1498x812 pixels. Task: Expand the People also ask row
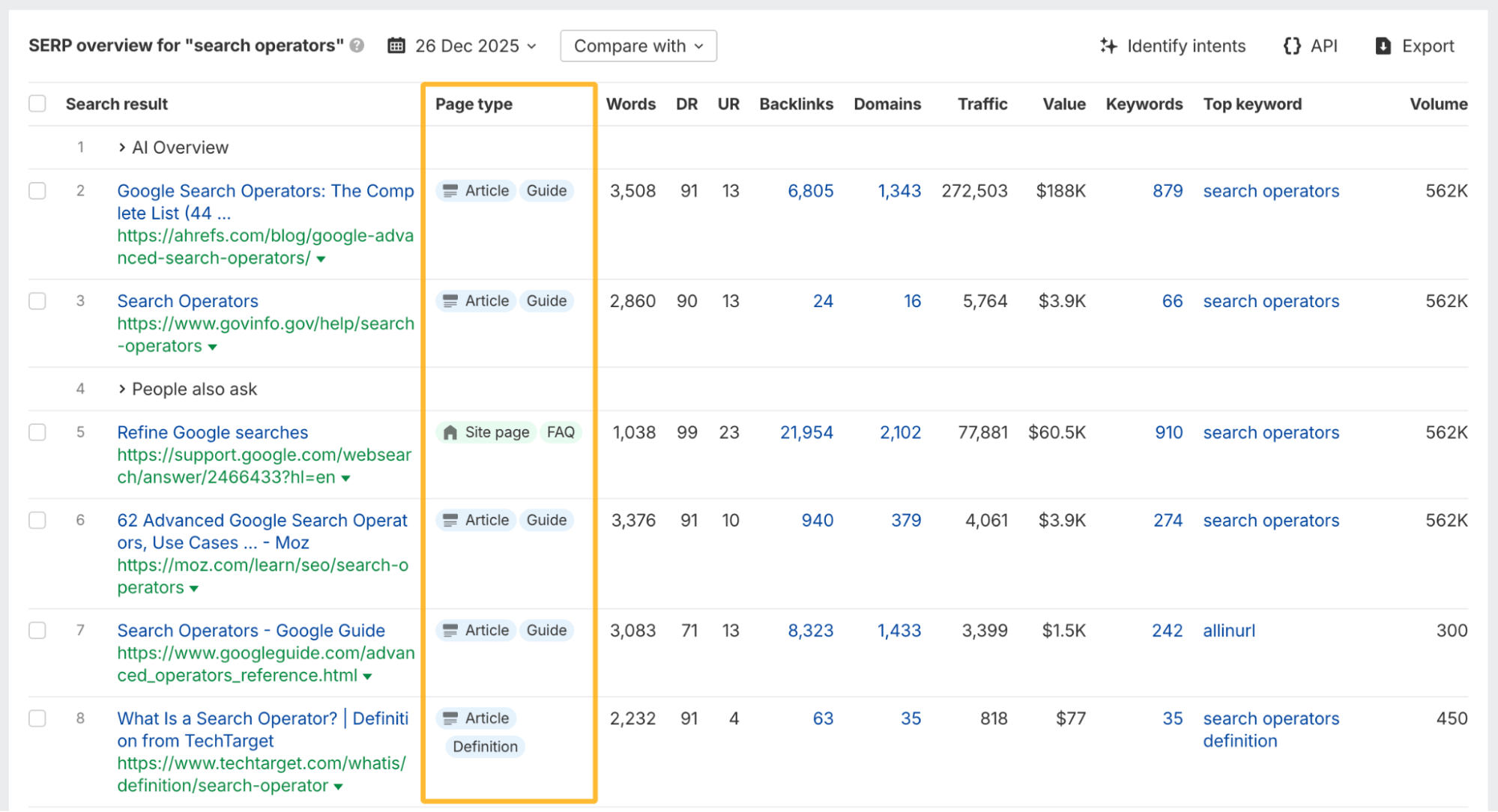(122, 389)
